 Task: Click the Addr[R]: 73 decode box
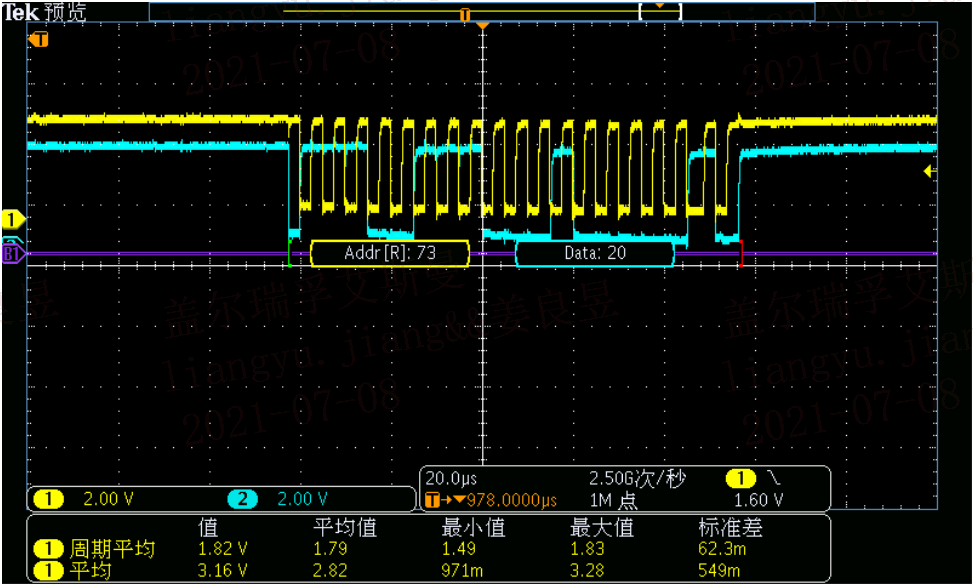click(x=390, y=253)
